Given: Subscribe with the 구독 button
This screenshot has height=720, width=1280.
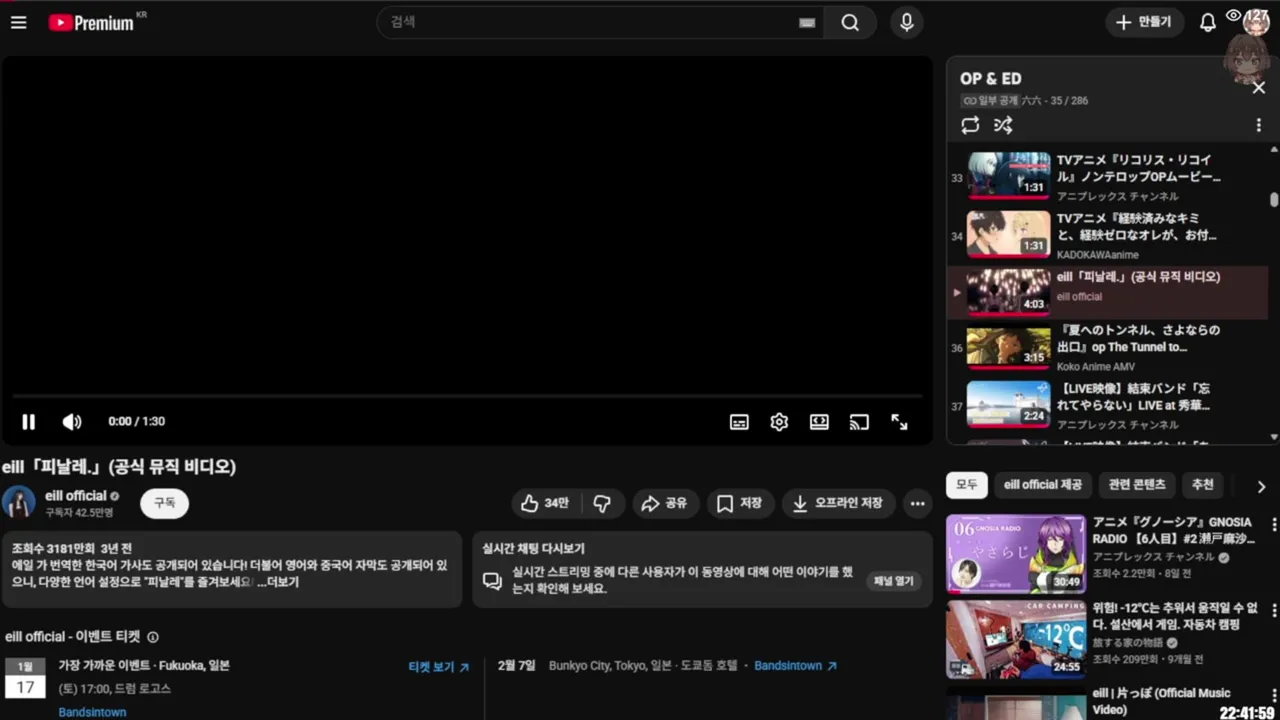Looking at the screenshot, I should click(164, 503).
